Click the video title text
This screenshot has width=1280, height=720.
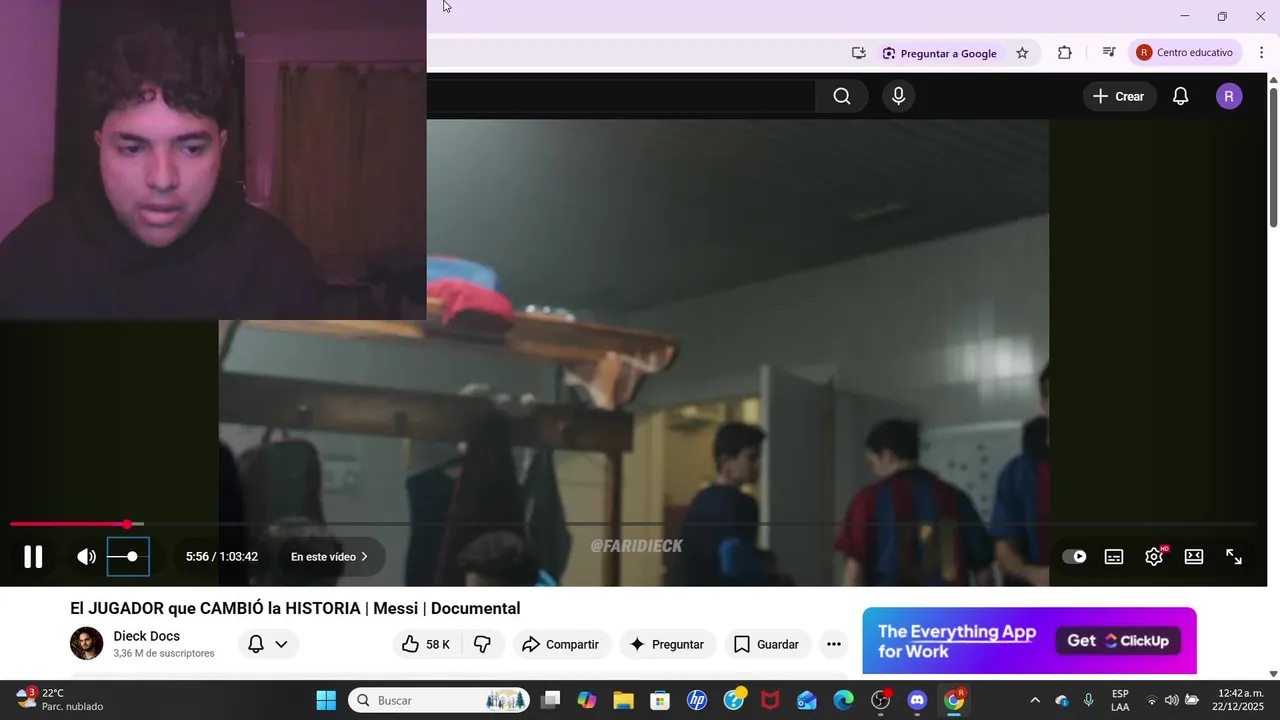click(295, 608)
